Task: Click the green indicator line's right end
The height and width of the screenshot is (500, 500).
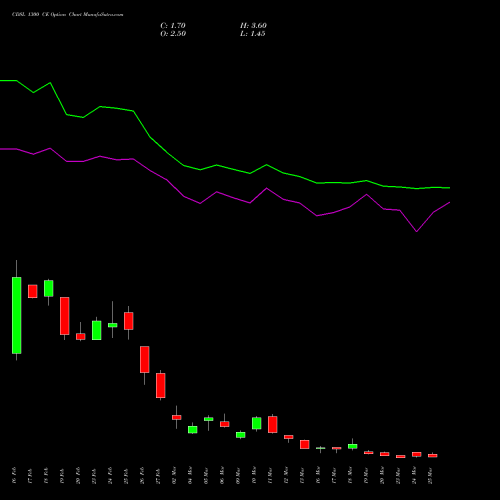Action: point(449,188)
